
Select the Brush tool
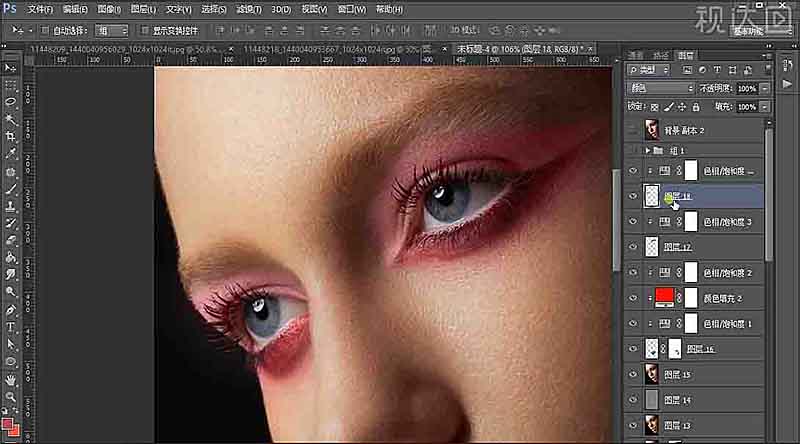click(x=10, y=189)
